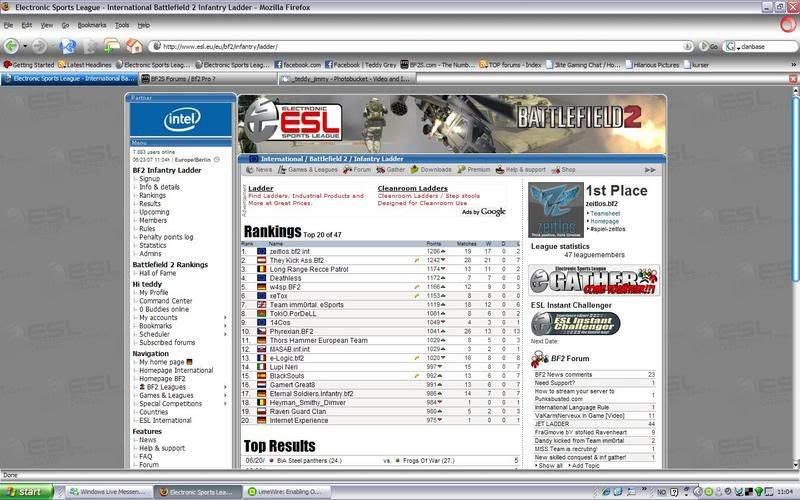Open Premium in the ESL navigation bar
800x500 pixels.
[473, 170]
